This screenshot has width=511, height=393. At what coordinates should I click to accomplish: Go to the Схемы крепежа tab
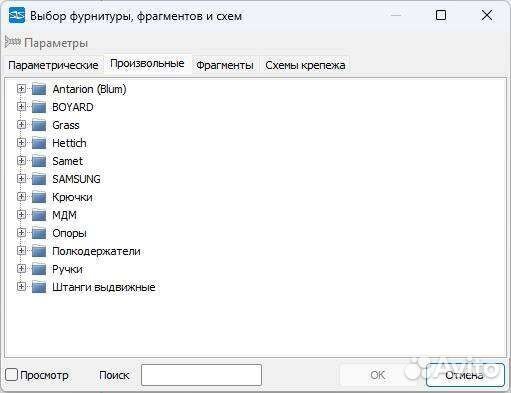(x=305, y=65)
